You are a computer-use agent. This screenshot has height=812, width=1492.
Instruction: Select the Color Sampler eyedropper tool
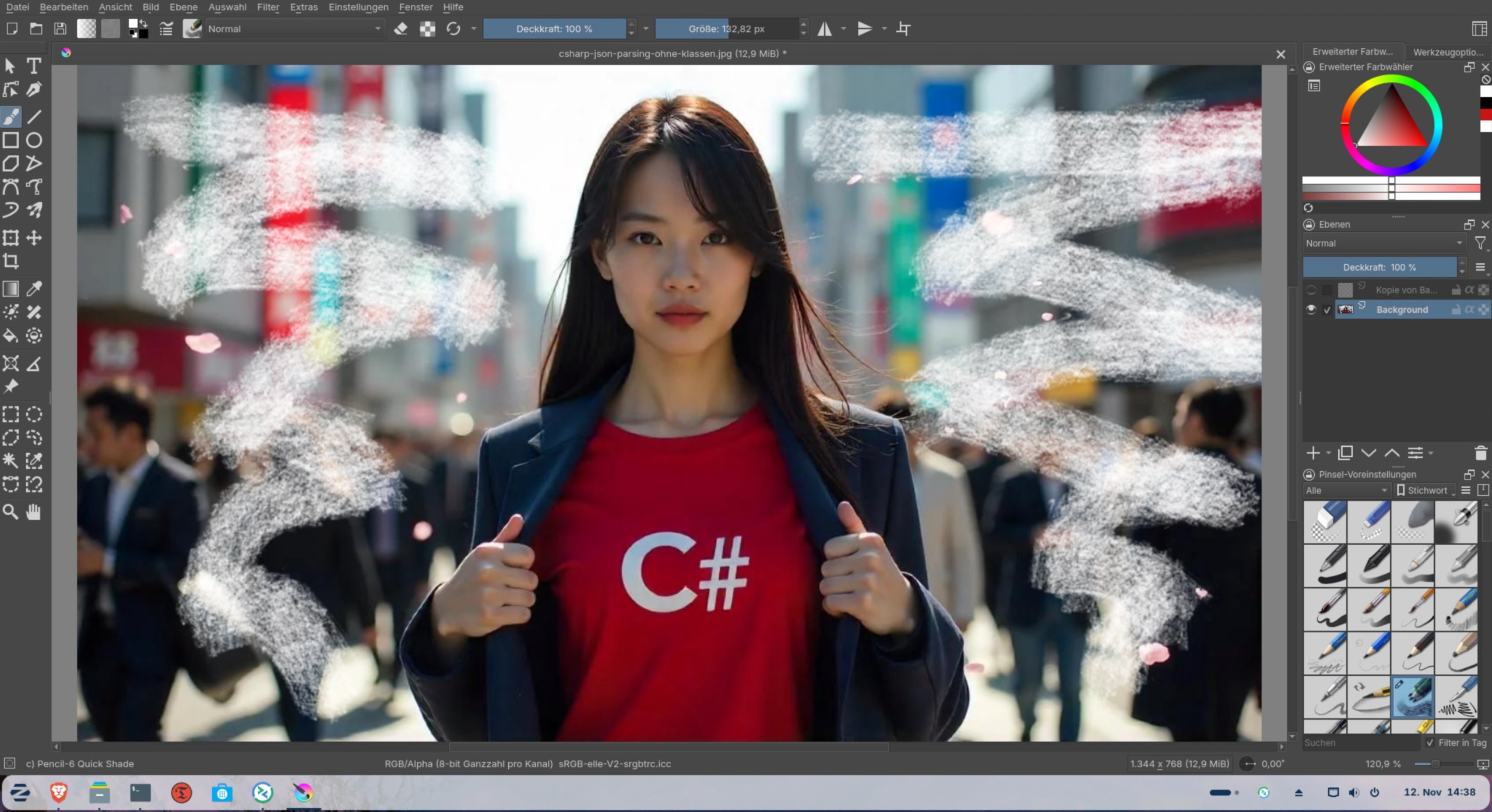(x=34, y=289)
